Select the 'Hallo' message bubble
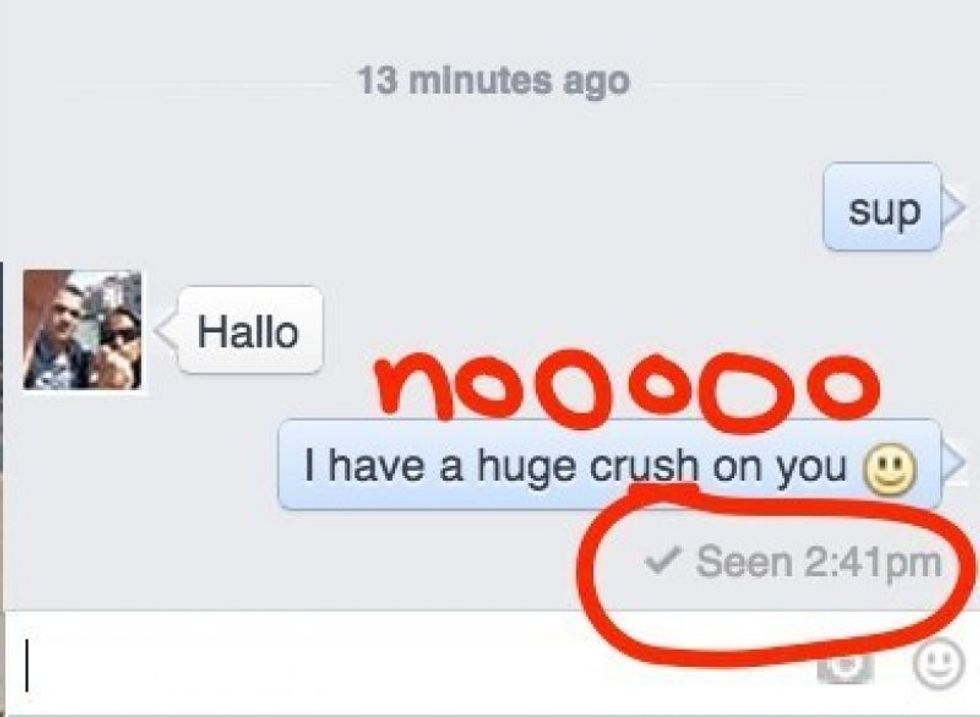Screen dimensions: 980x717 251,330
